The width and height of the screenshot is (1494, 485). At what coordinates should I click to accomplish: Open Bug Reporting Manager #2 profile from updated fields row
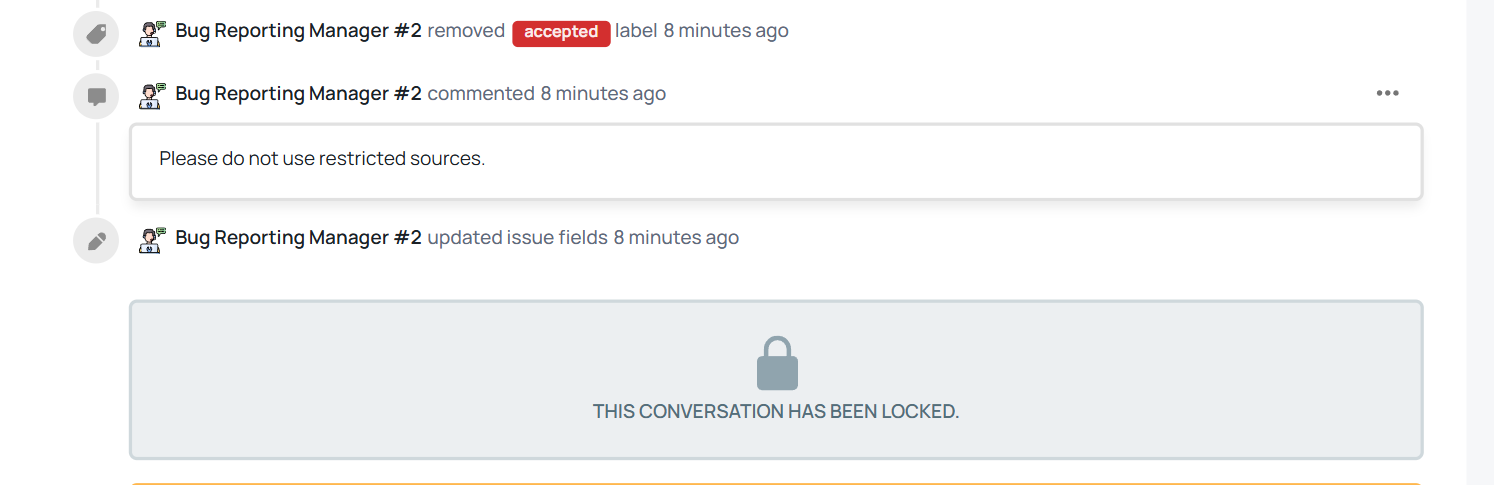pos(299,238)
